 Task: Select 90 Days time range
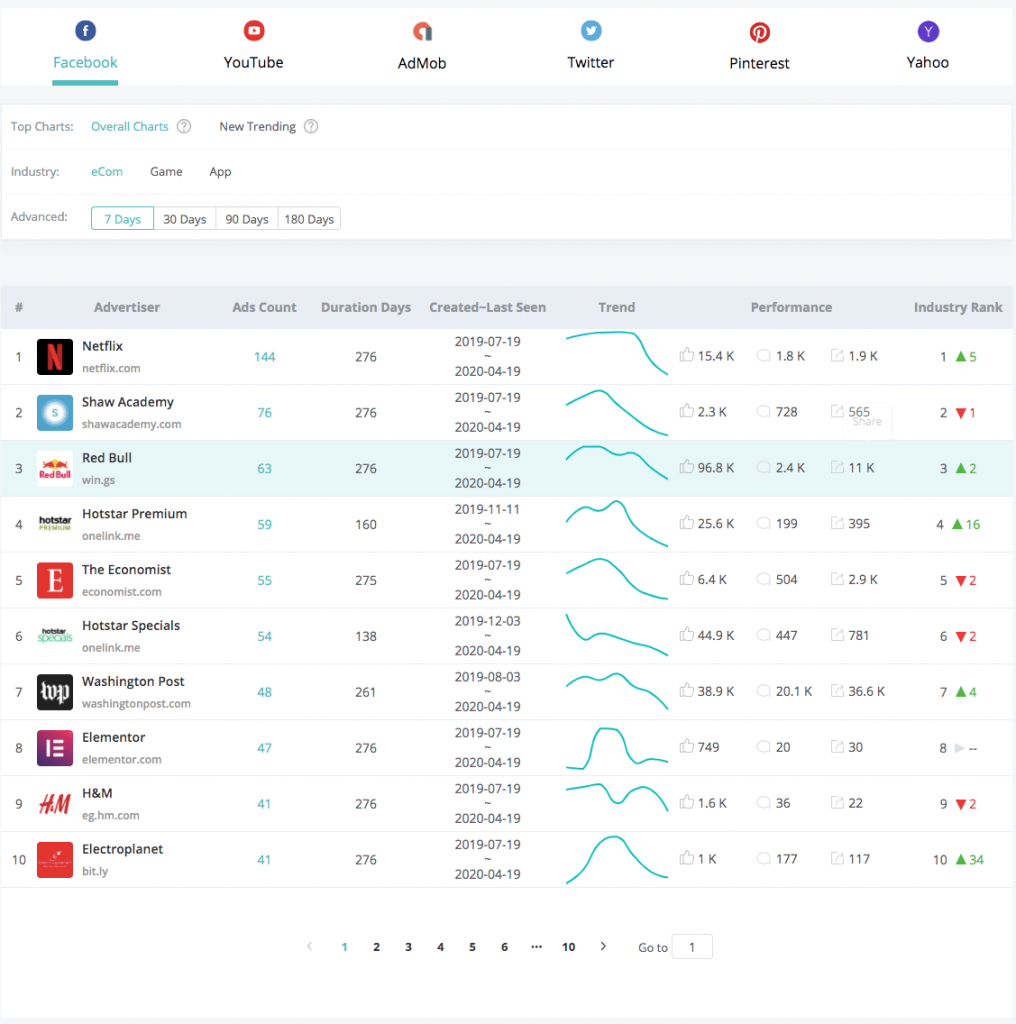(x=247, y=219)
